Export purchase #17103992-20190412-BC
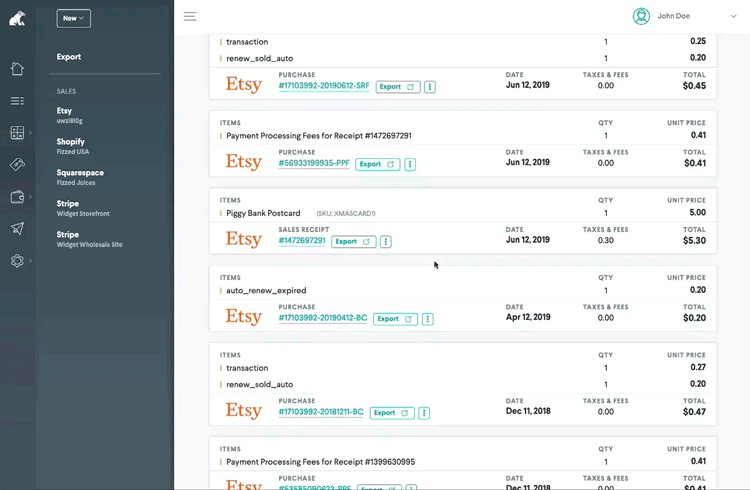 point(395,319)
